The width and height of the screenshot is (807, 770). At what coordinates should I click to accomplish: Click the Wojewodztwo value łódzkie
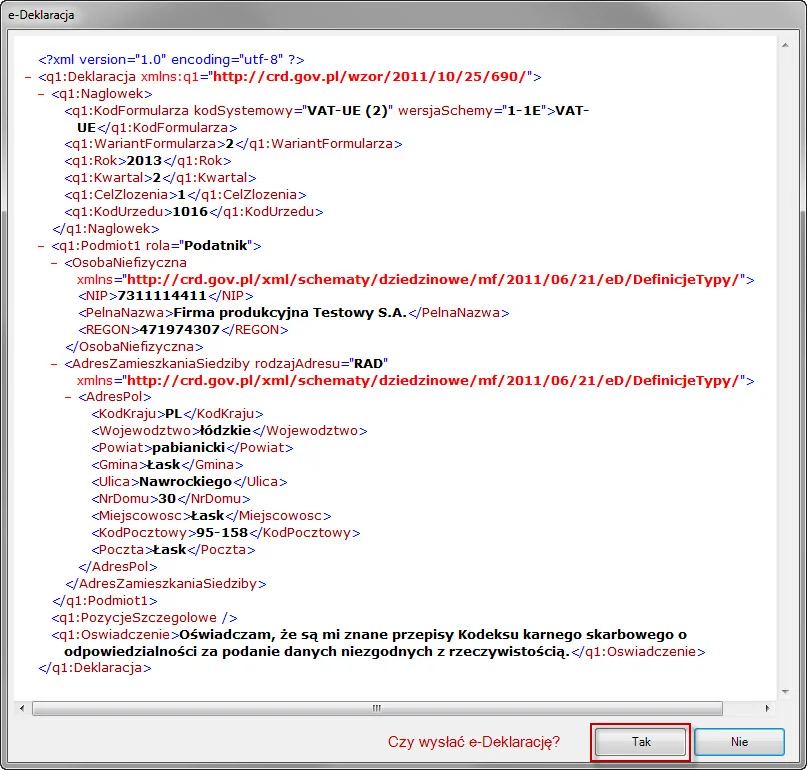click(225, 431)
